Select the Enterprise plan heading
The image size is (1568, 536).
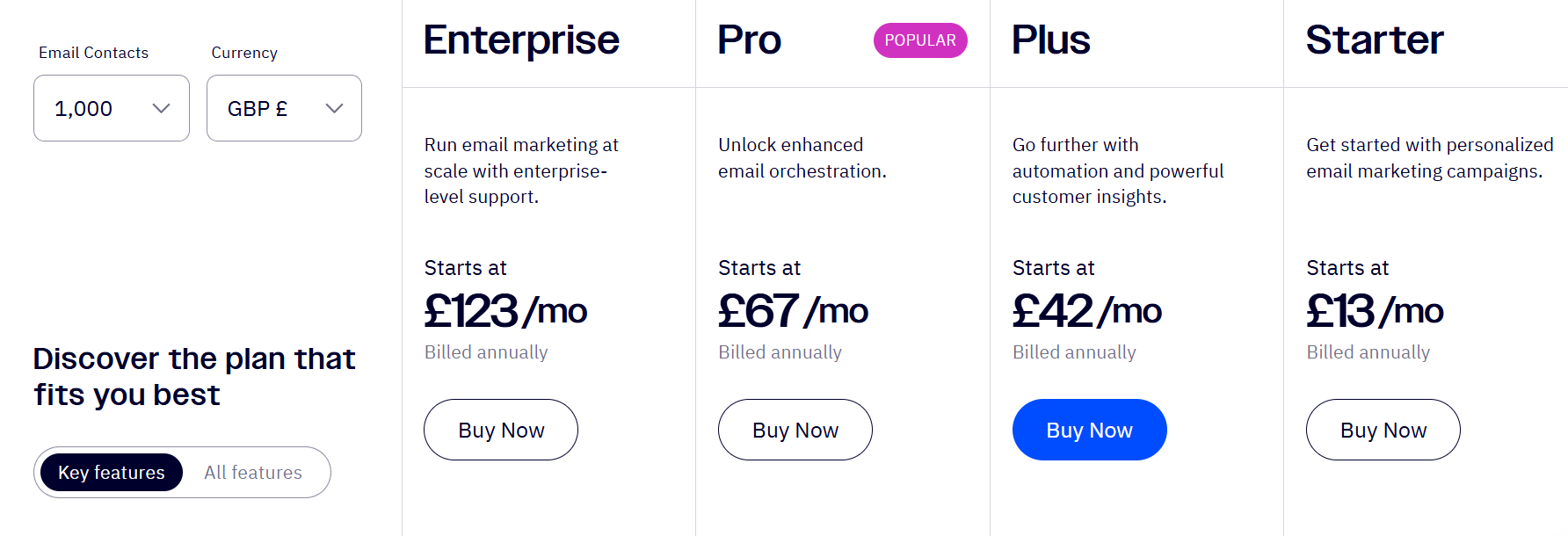[x=521, y=40]
